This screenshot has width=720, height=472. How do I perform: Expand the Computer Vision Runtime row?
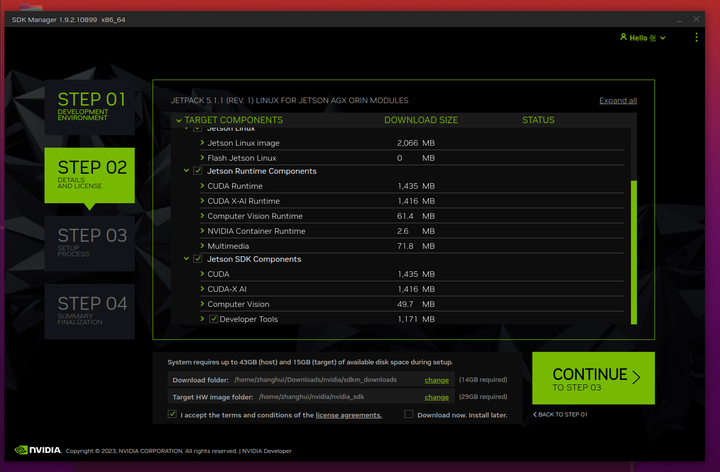(x=202, y=216)
